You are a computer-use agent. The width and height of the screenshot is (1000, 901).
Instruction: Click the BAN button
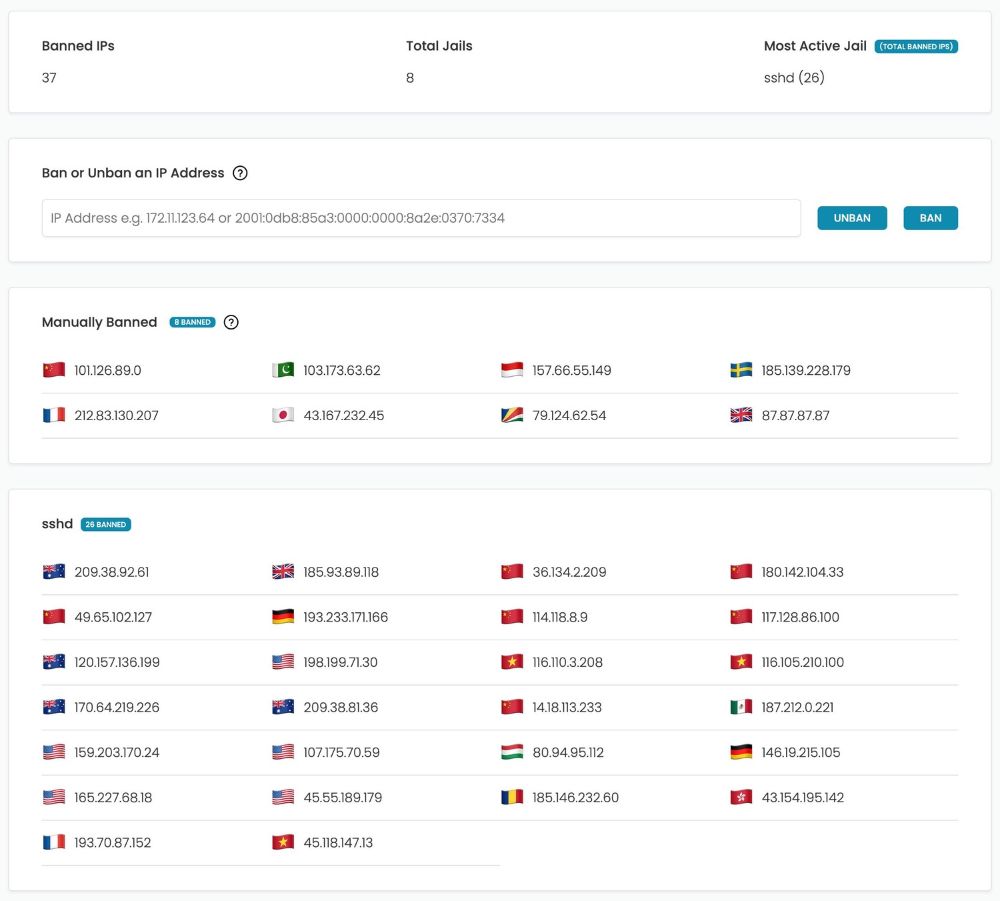pos(930,218)
